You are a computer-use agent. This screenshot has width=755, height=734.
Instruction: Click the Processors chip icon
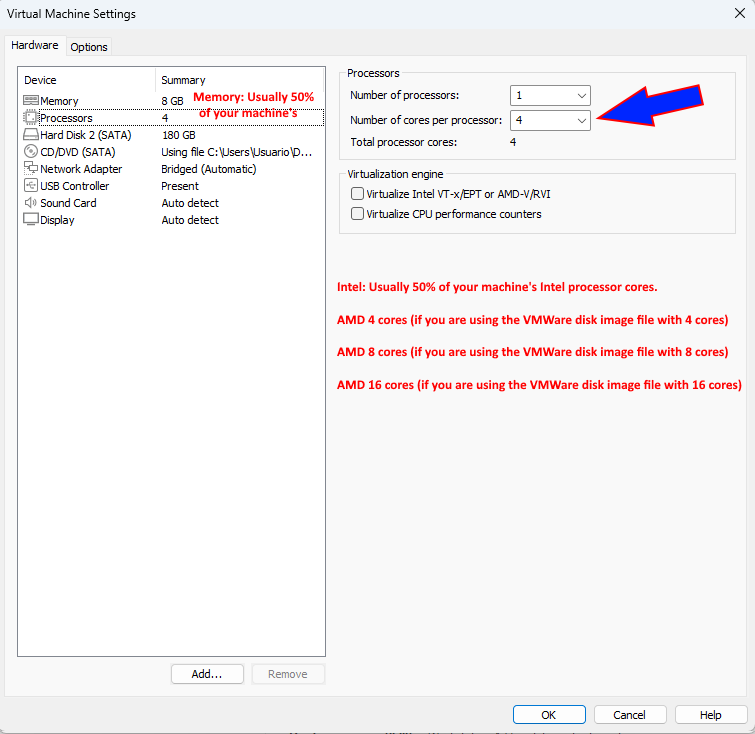pos(30,118)
